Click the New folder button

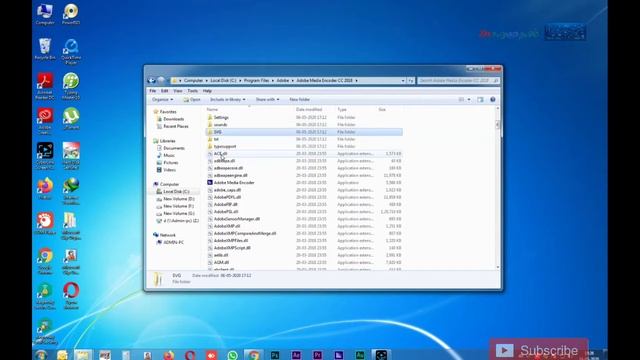[300, 100]
